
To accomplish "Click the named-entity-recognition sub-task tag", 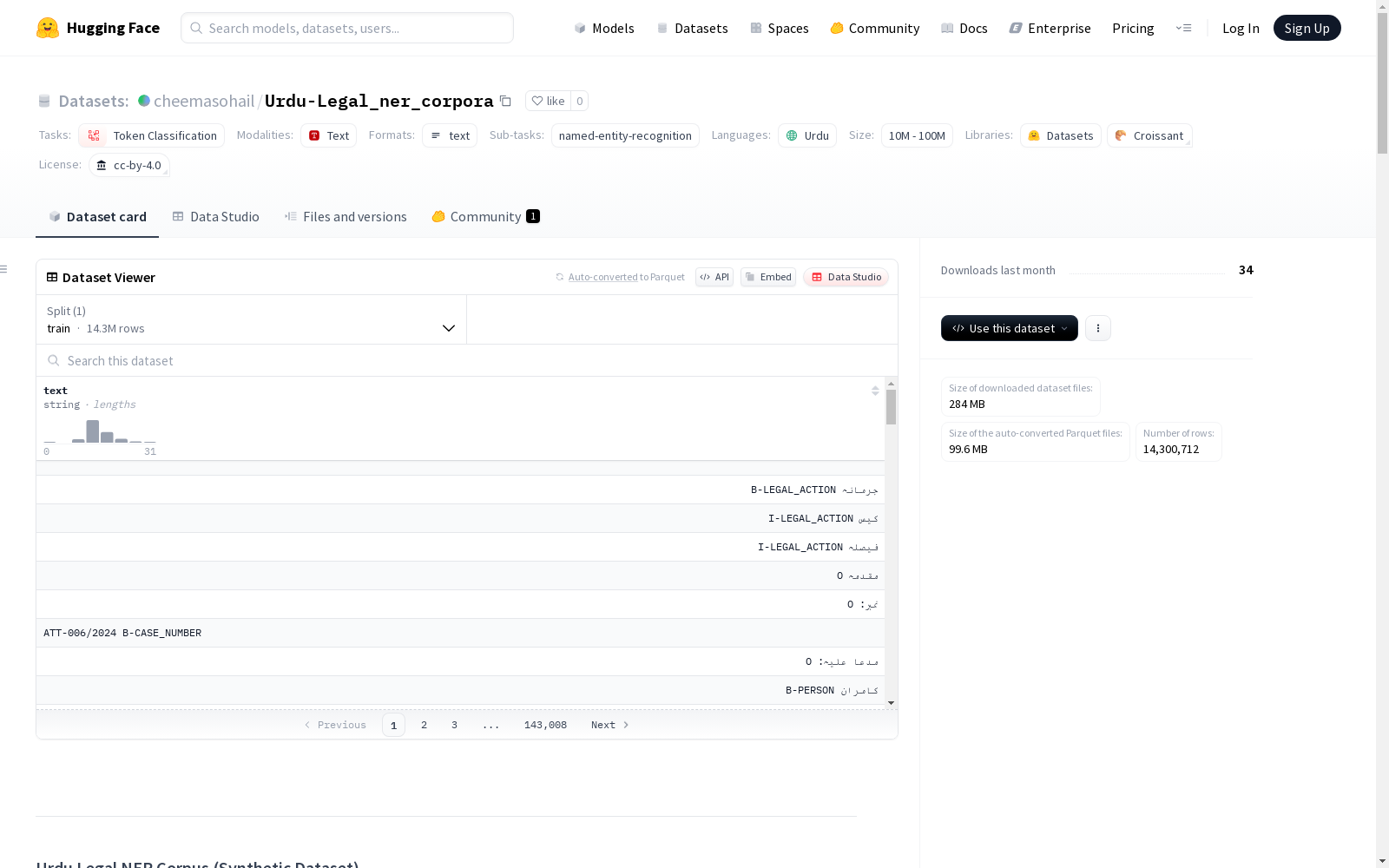I will pyautogui.click(x=625, y=135).
